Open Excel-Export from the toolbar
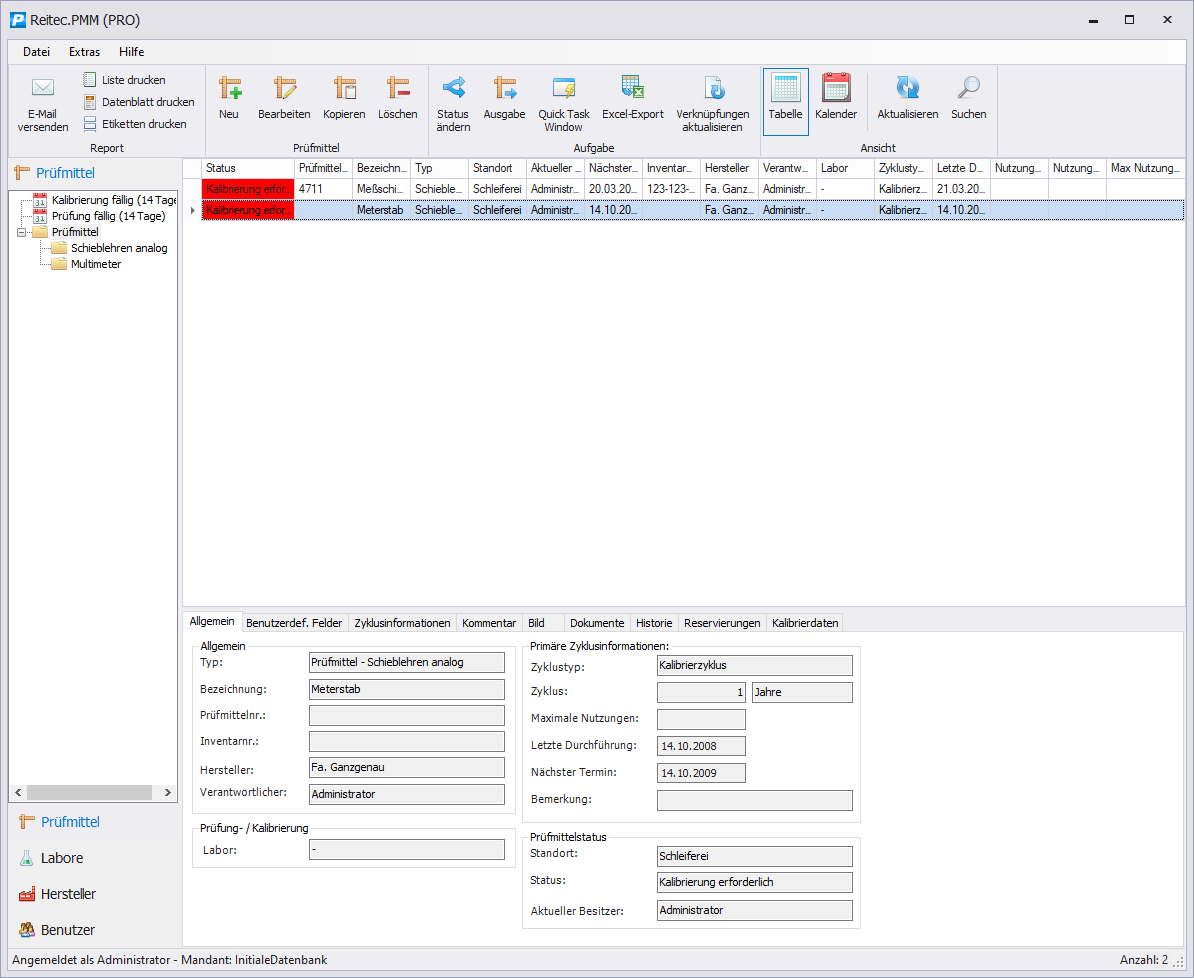The height and width of the screenshot is (978, 1194). pyautogui.click(x=632, y=89)
